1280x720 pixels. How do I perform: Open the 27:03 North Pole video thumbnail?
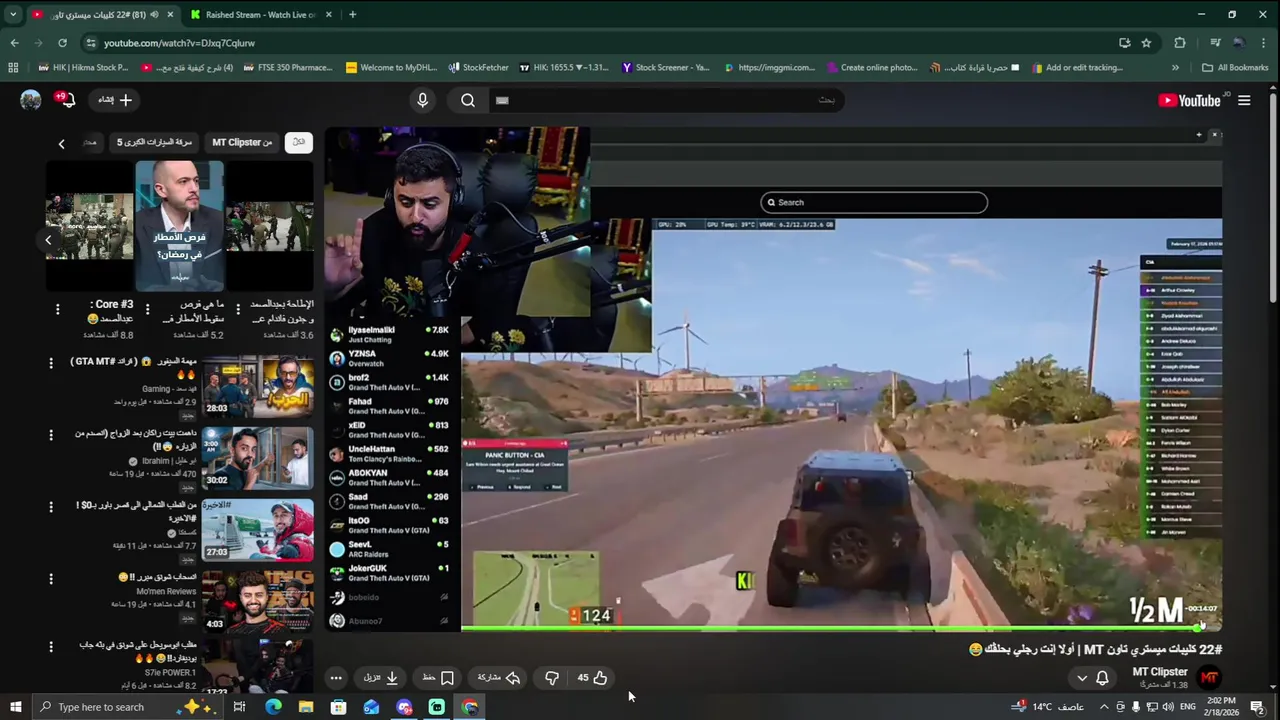coord(258,530)
